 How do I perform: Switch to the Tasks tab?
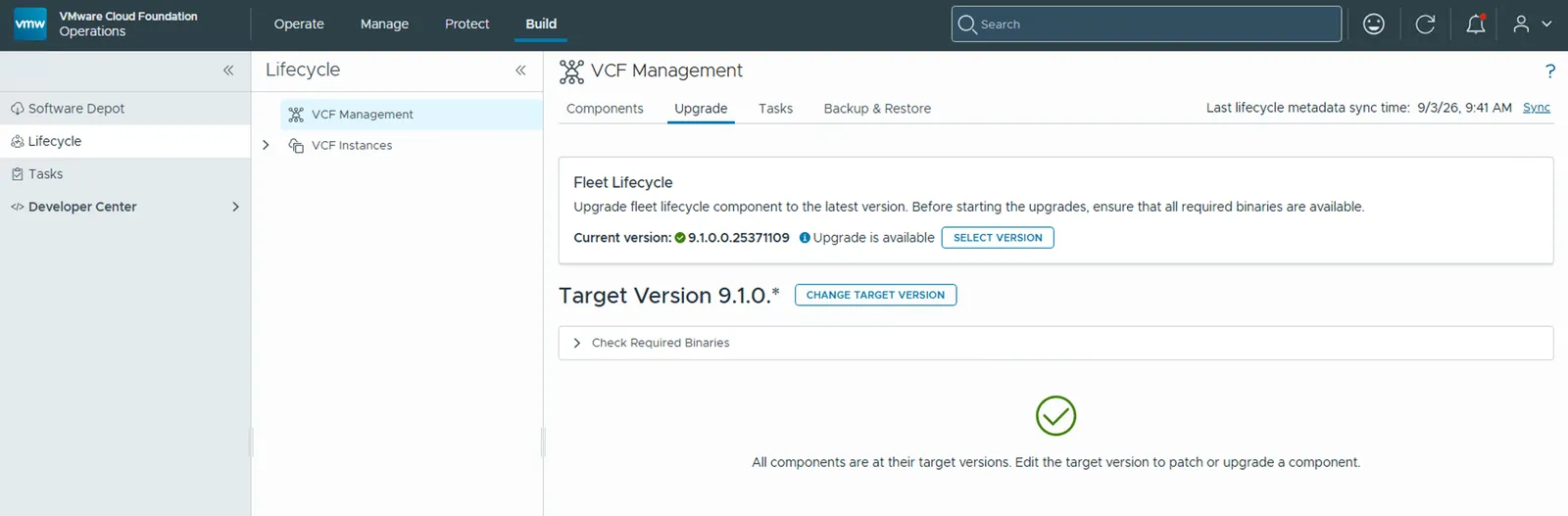[x=775, y=109]
